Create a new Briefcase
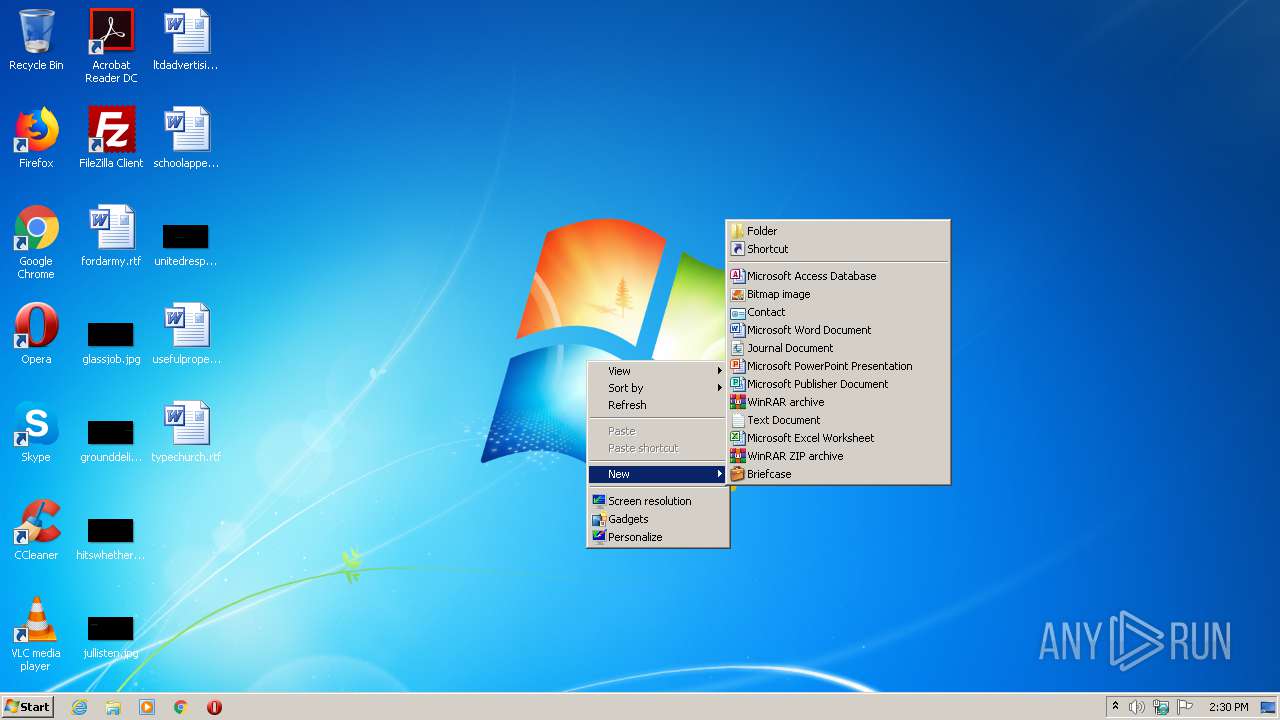Screen dimensions: 1280x720 click(838, 474)
